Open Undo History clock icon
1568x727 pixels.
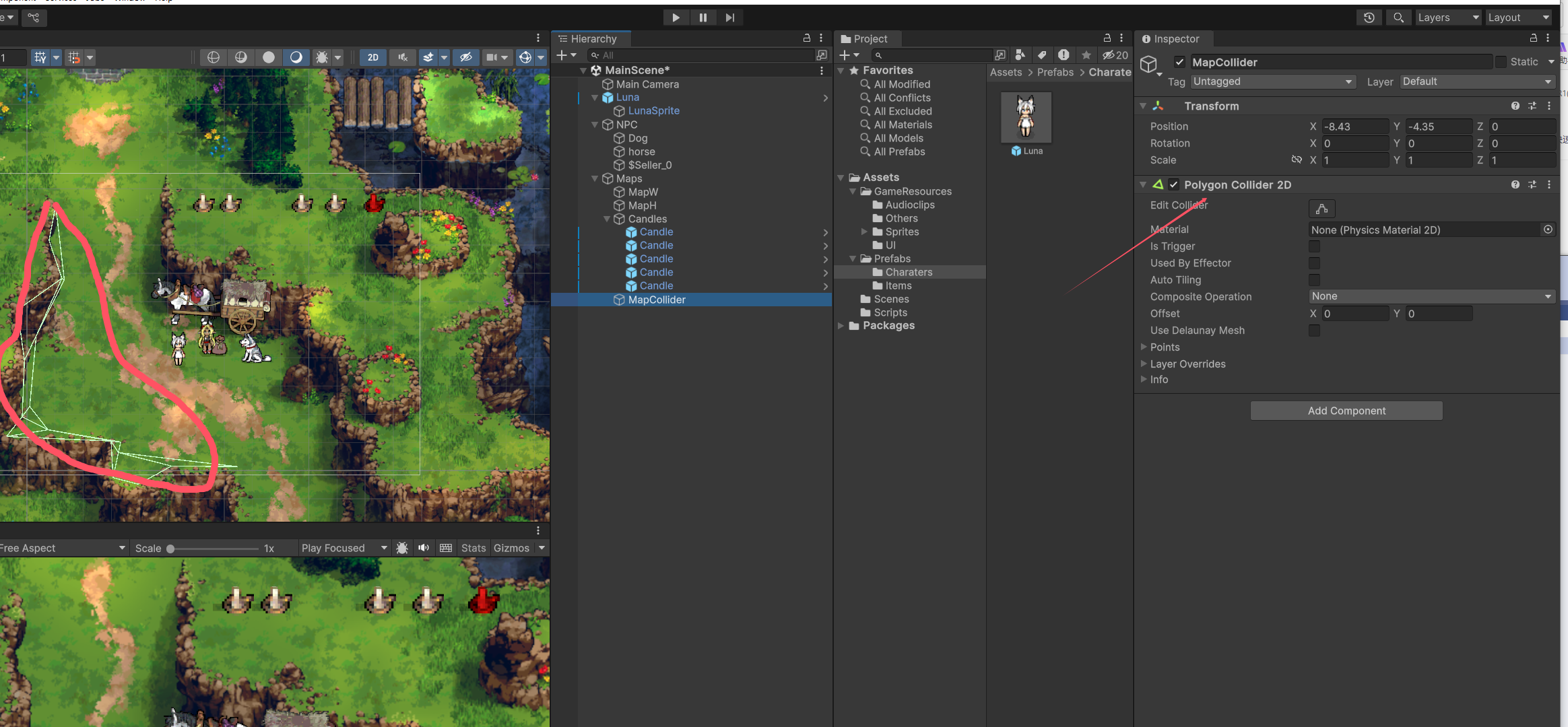1369,18
